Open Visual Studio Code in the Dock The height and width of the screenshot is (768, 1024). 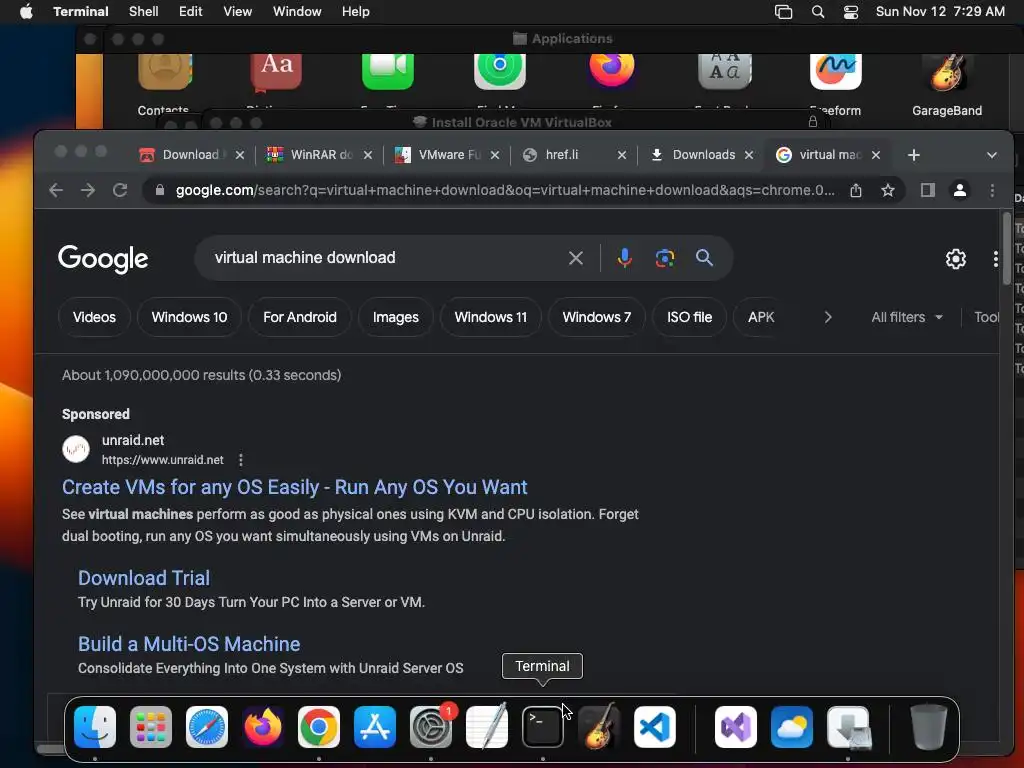click(654, 727)
